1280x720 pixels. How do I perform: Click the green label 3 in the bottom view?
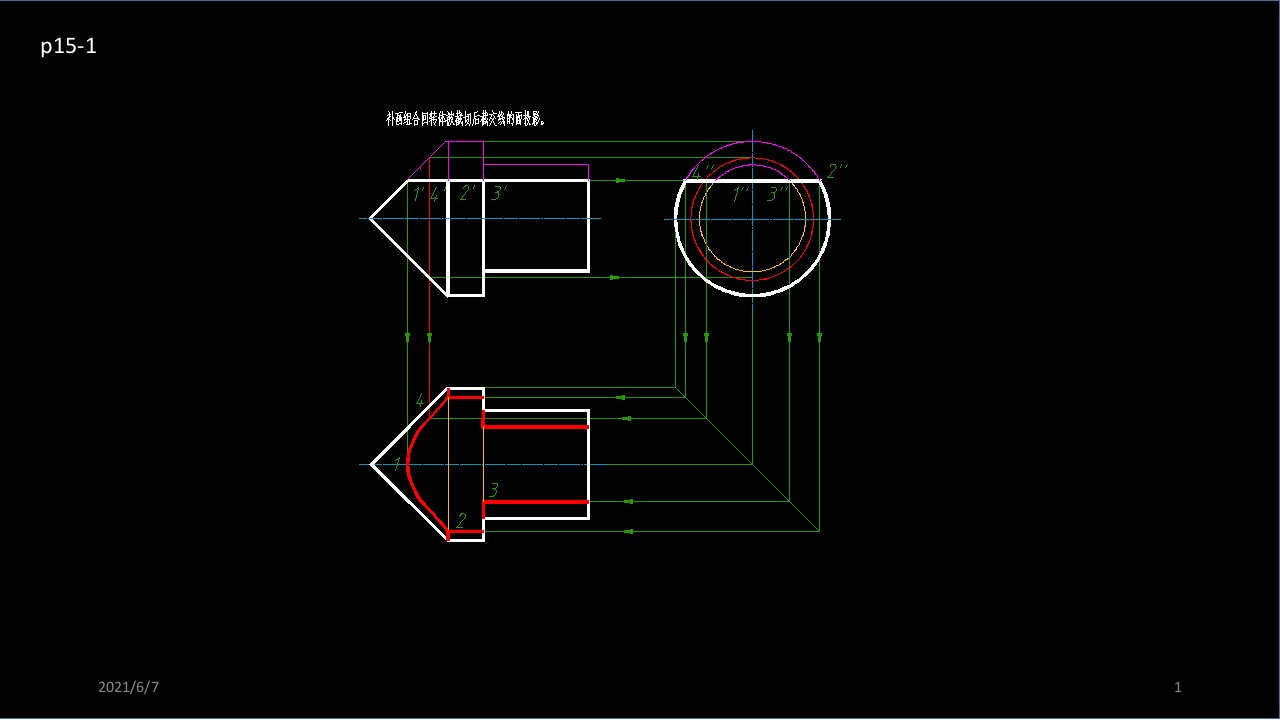click(493, 490)
